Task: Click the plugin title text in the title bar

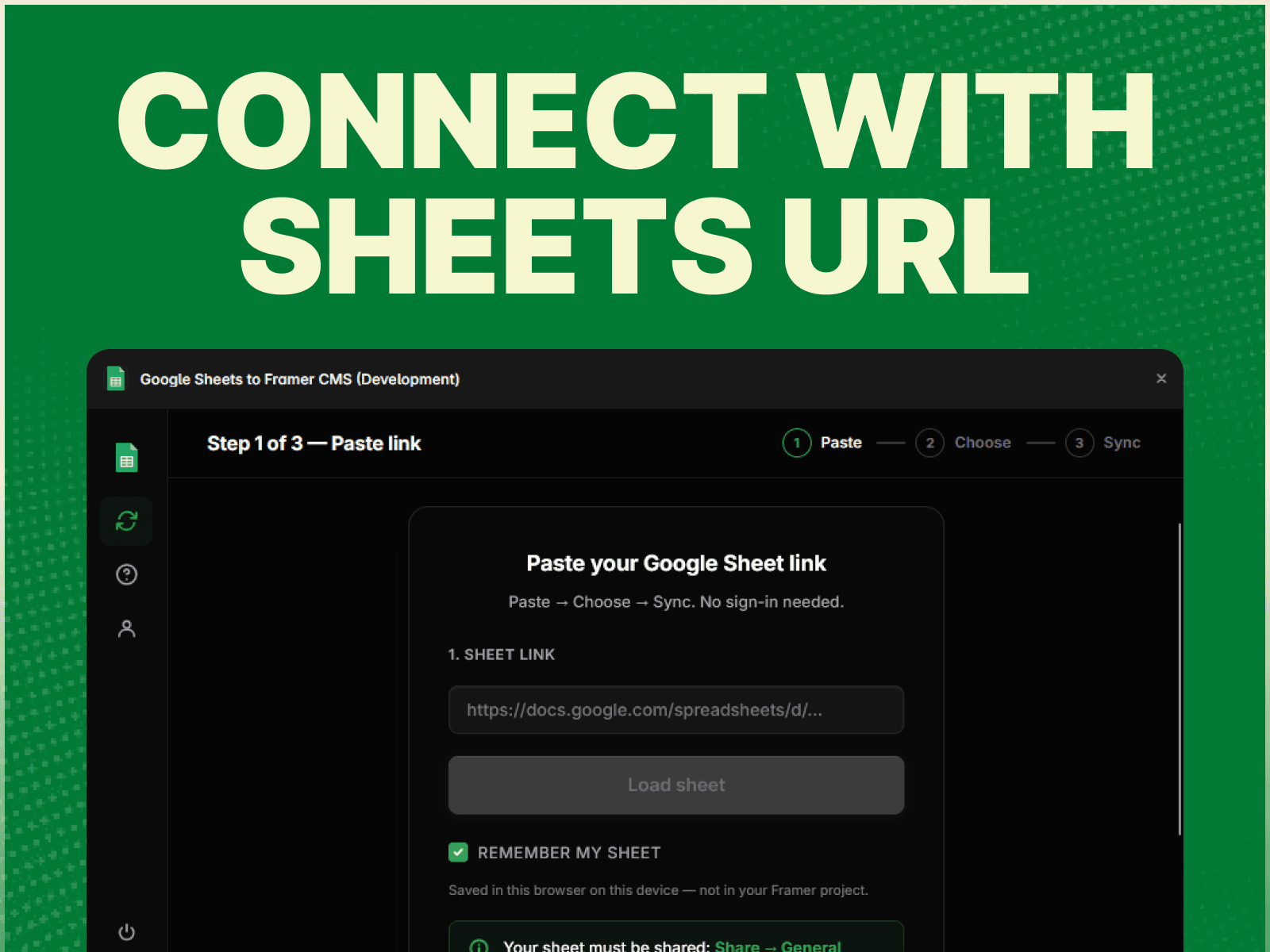Action: 300,379
